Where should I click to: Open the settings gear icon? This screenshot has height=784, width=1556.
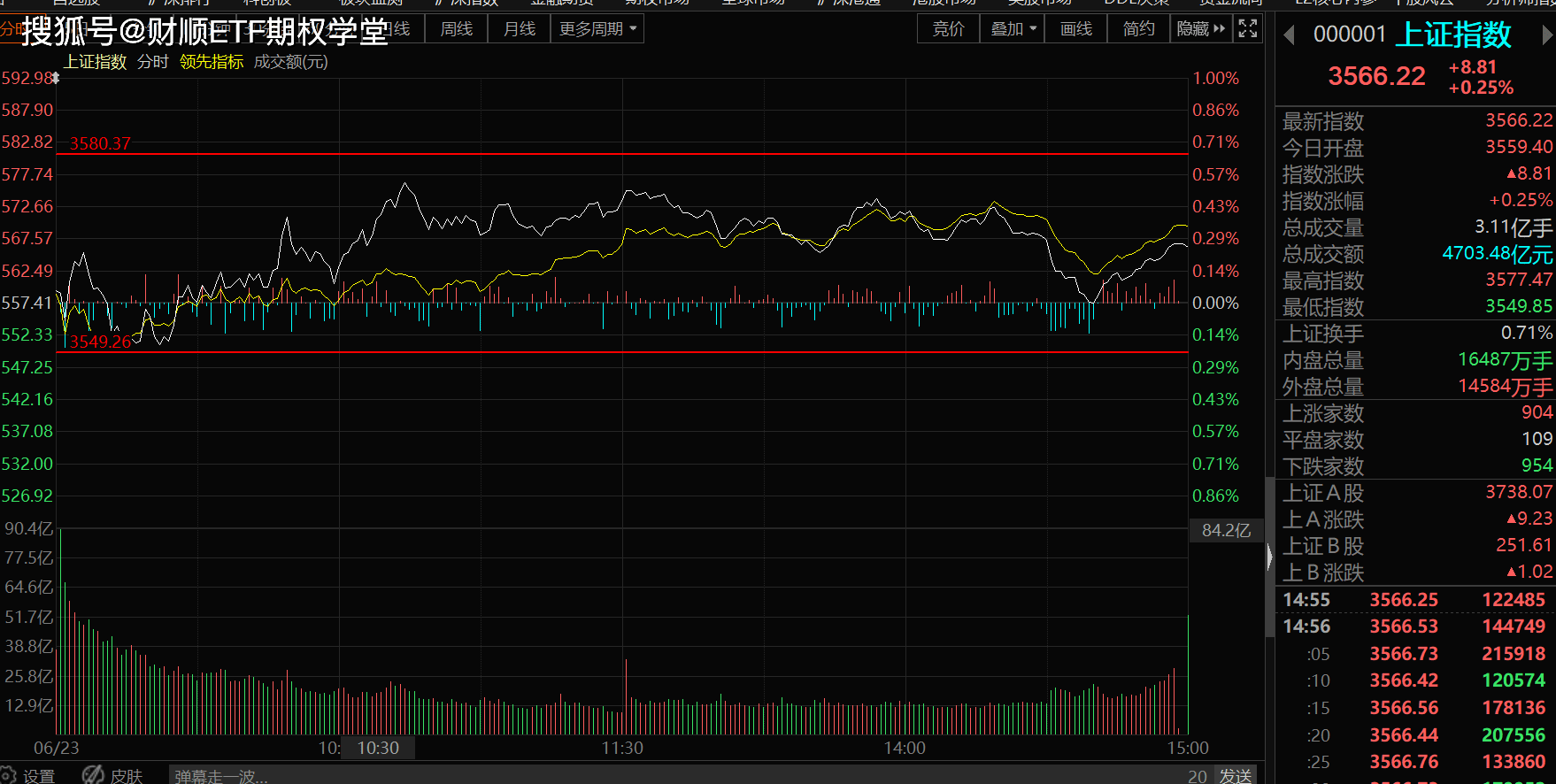click(9, 775)
